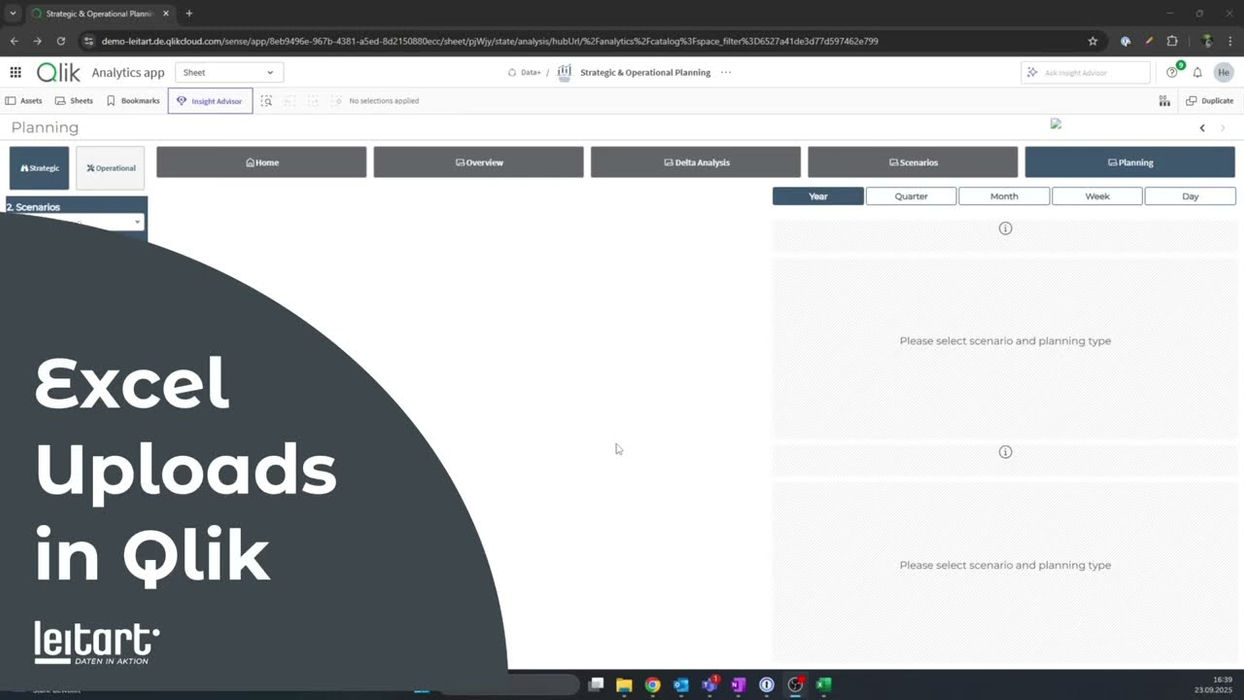Go to the next sheet arrow

[1222, 128]
